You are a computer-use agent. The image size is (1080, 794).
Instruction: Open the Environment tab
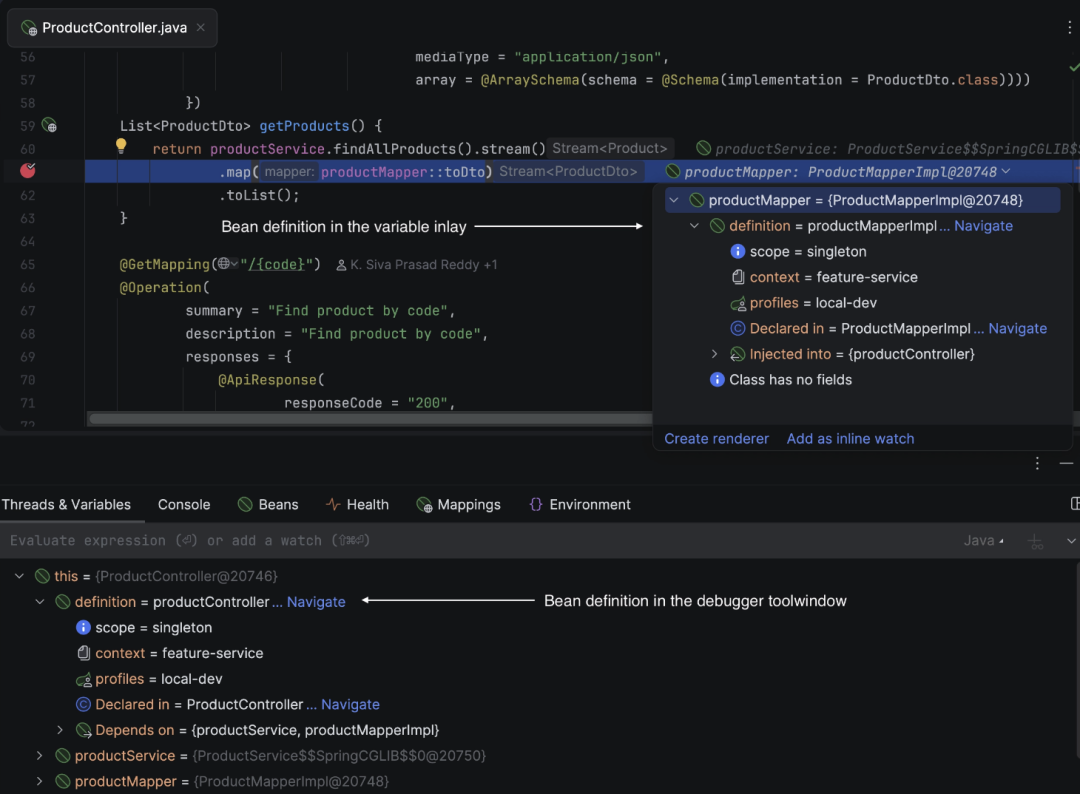click(x=589, y=504)
